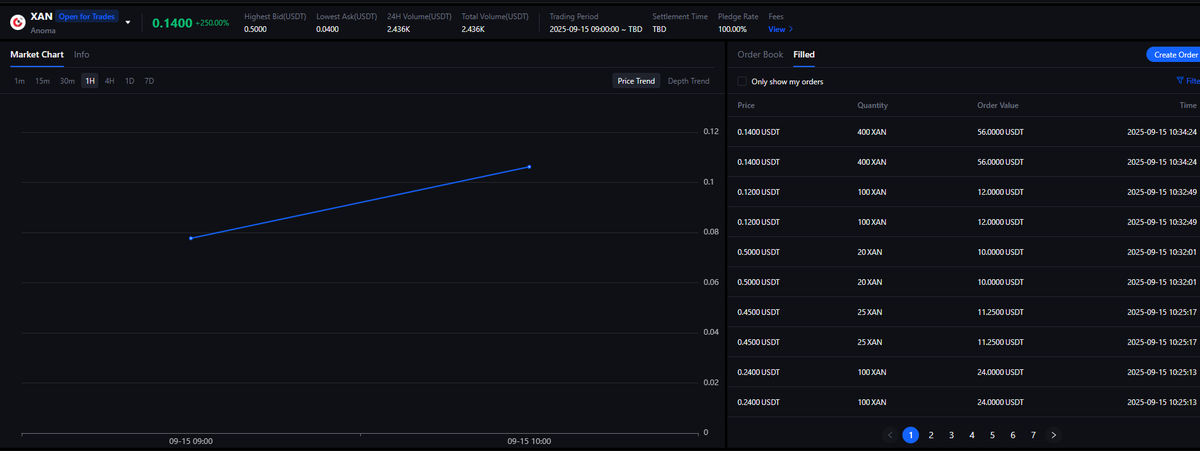Go to page 1 of filled orders

tap(911, 435)
